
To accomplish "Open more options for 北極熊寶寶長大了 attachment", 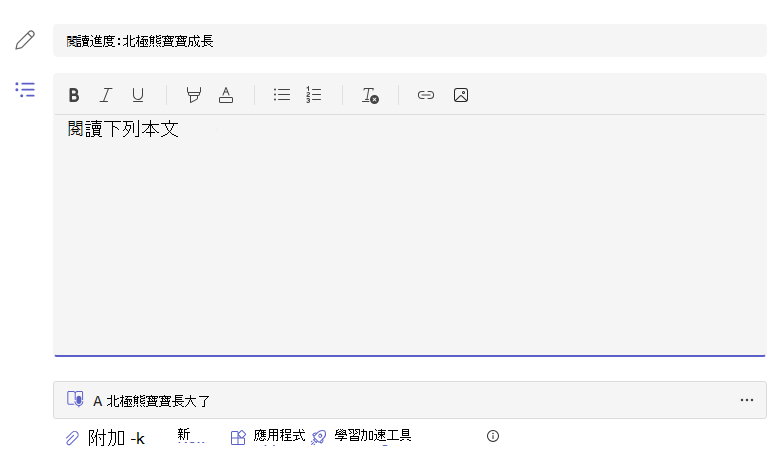I will click(x=747, y=400).
